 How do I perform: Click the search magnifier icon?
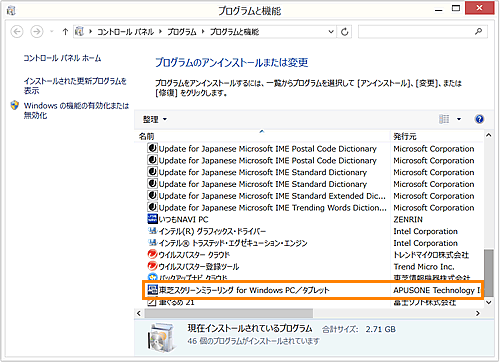pos(479,32)
